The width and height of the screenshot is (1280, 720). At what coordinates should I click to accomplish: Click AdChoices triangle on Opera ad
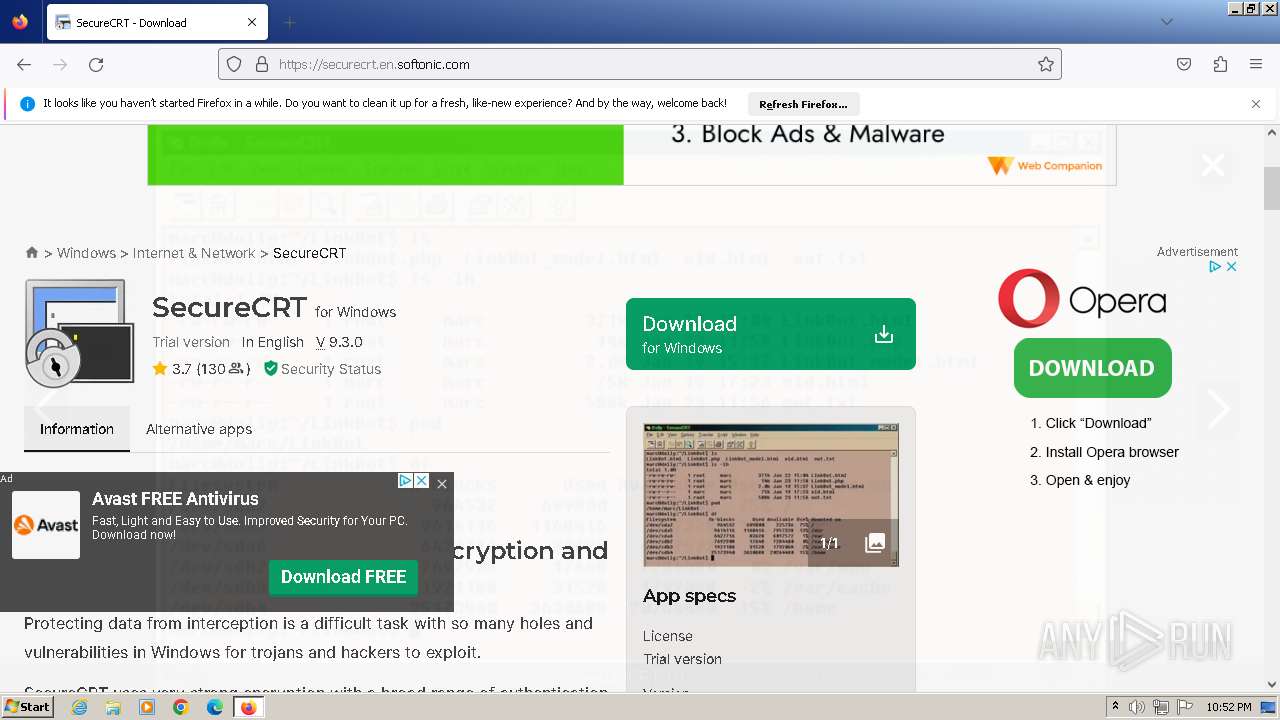pyautogui.click(x=1215, y=266)
